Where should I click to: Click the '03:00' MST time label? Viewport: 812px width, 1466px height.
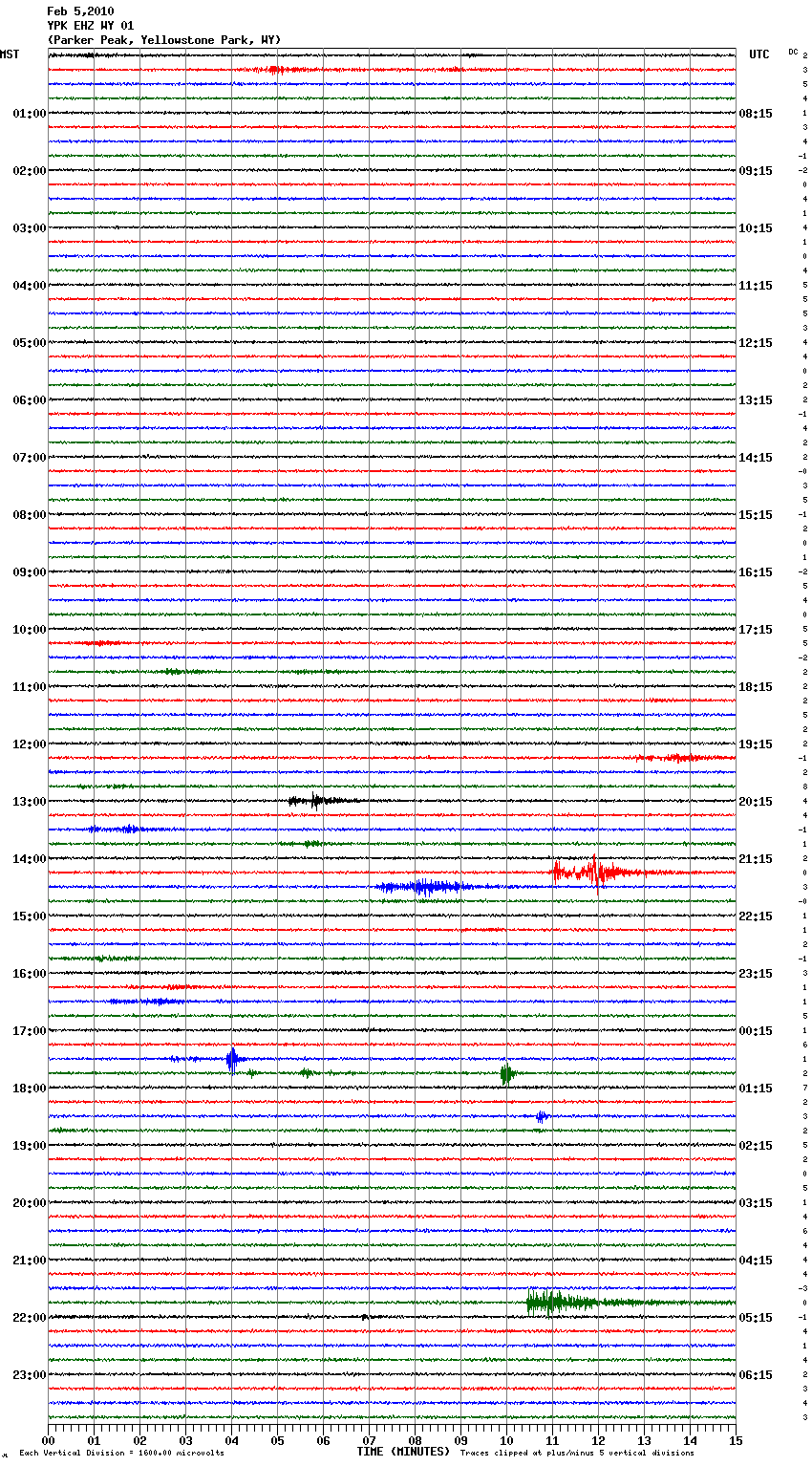pos(30,228)
